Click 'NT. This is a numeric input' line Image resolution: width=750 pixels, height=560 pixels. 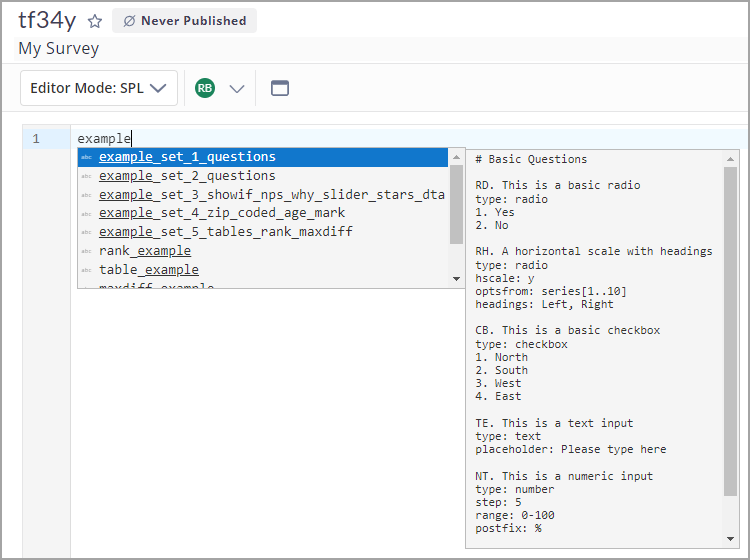(x=564, y=476)
